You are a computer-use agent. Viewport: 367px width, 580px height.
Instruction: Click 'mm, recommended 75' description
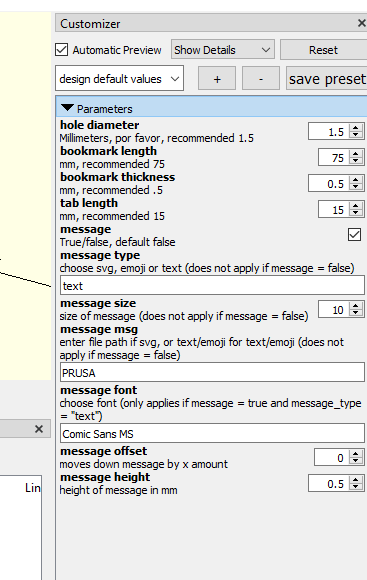tap(112, 164)
